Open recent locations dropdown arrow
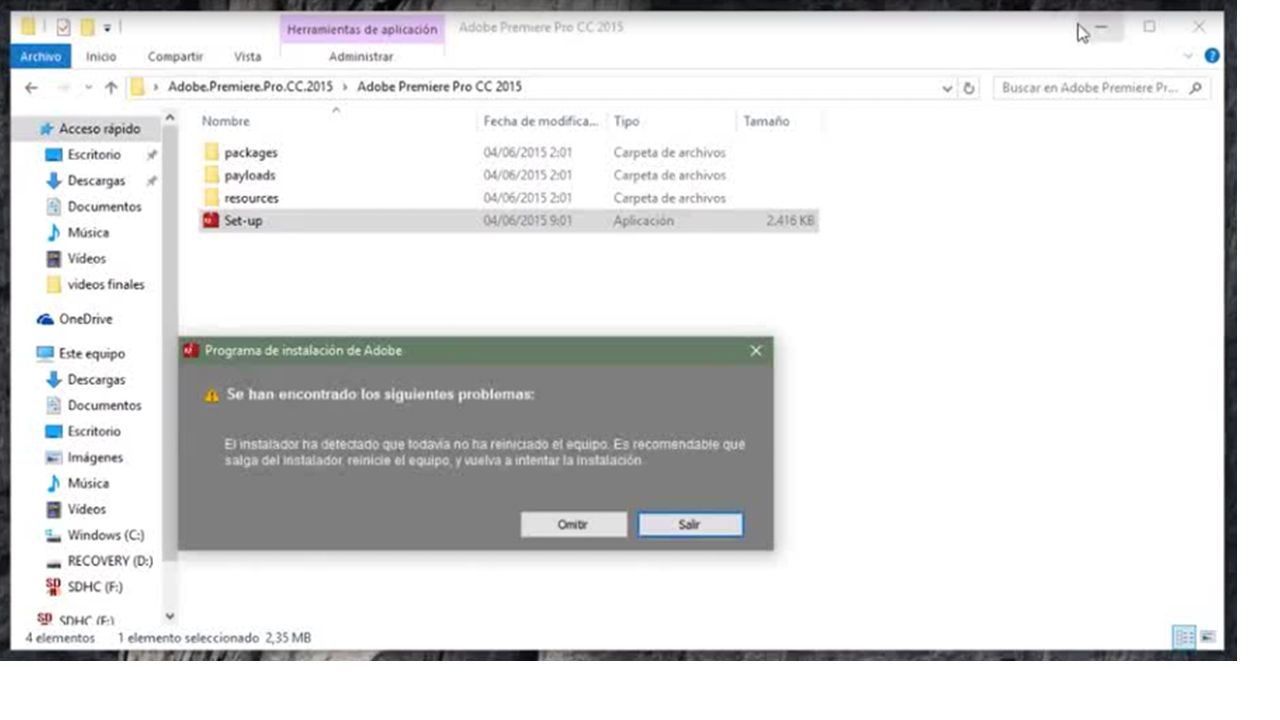1280x720 pixels. tap(88, 88)
